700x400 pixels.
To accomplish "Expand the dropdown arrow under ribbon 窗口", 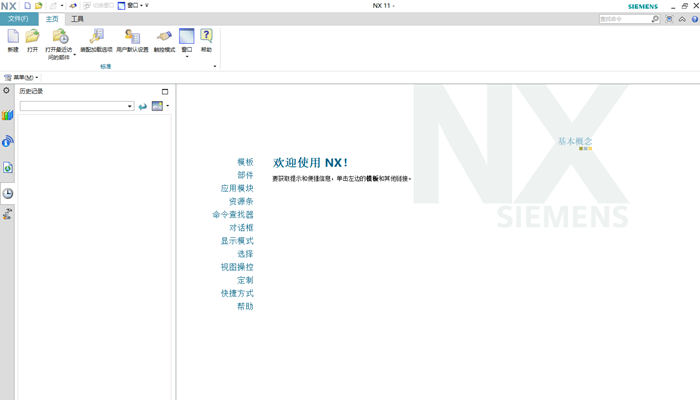I will [x=187, y=57].
